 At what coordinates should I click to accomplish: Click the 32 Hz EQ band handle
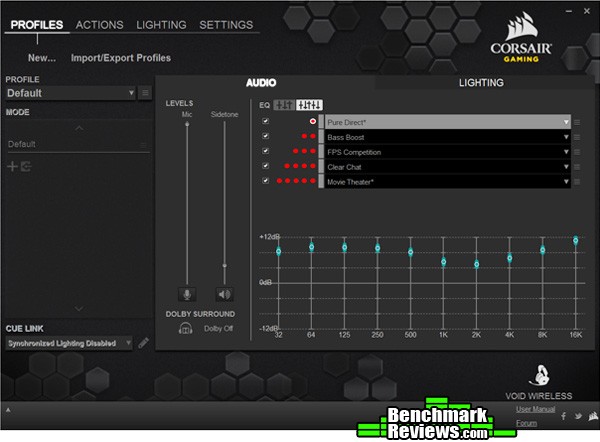pyautogui.click(x=279, y=251)
